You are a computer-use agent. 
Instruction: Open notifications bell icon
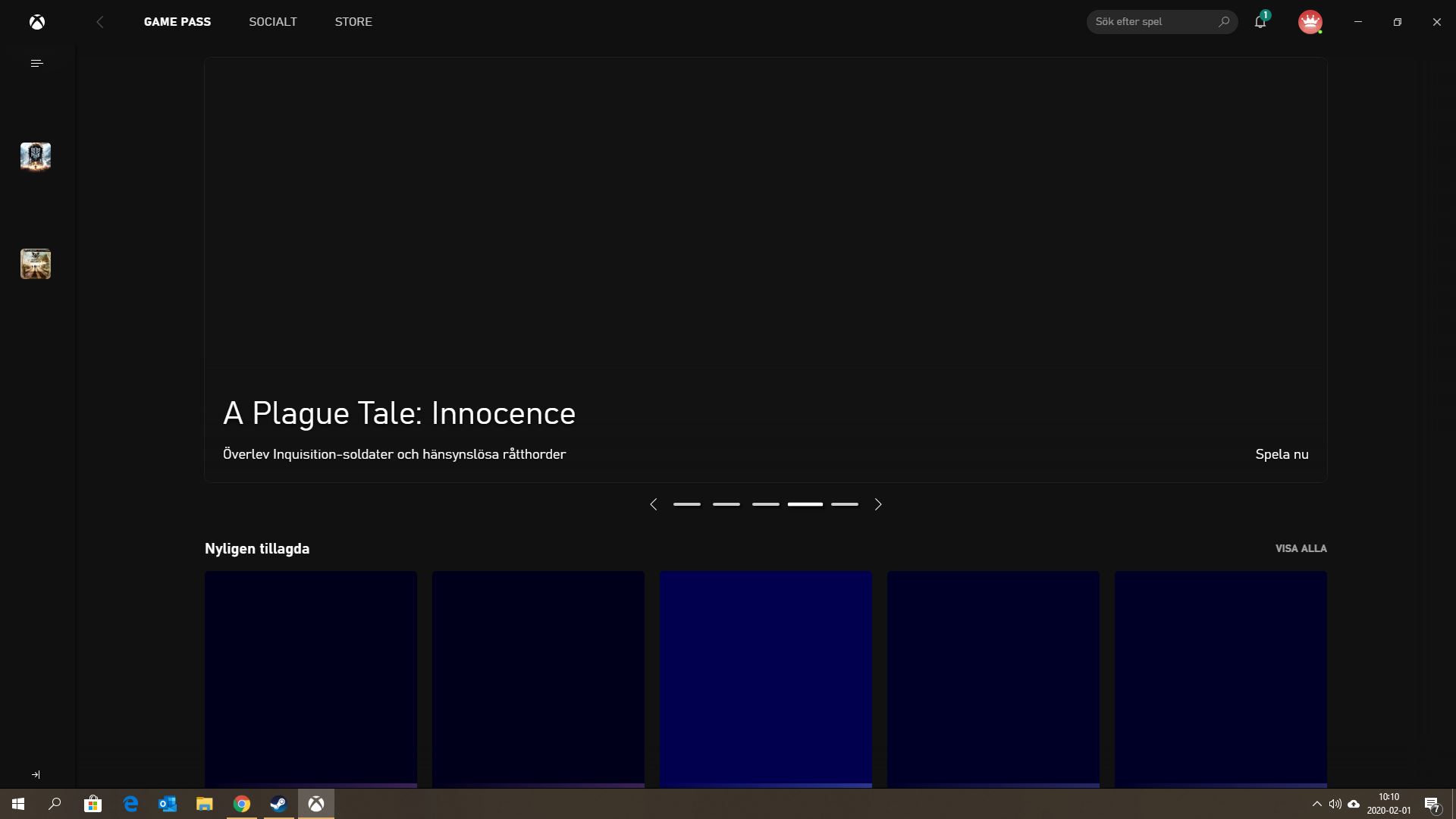point(1260,21)
